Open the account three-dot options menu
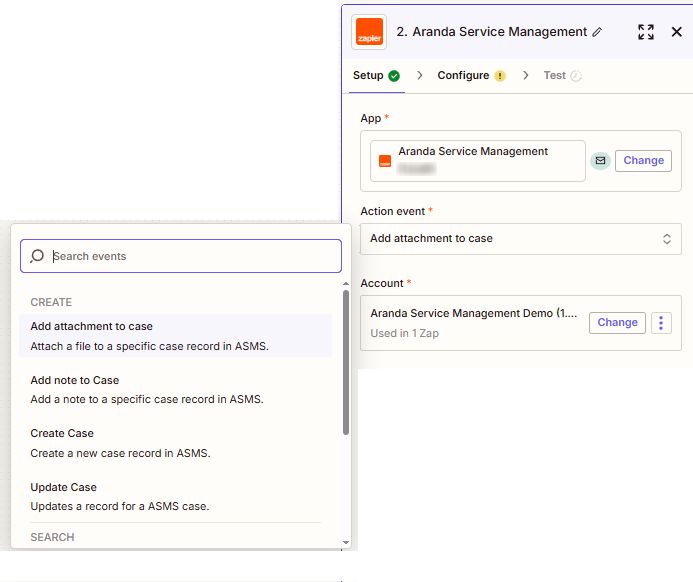 tap(661, 323)
